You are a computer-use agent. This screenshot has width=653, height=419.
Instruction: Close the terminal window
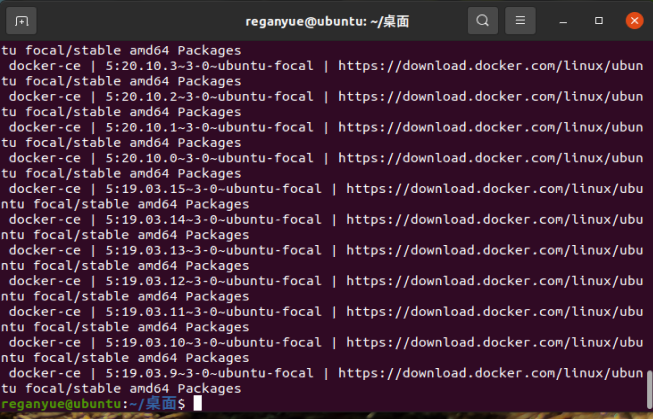[x=634, y=20]
